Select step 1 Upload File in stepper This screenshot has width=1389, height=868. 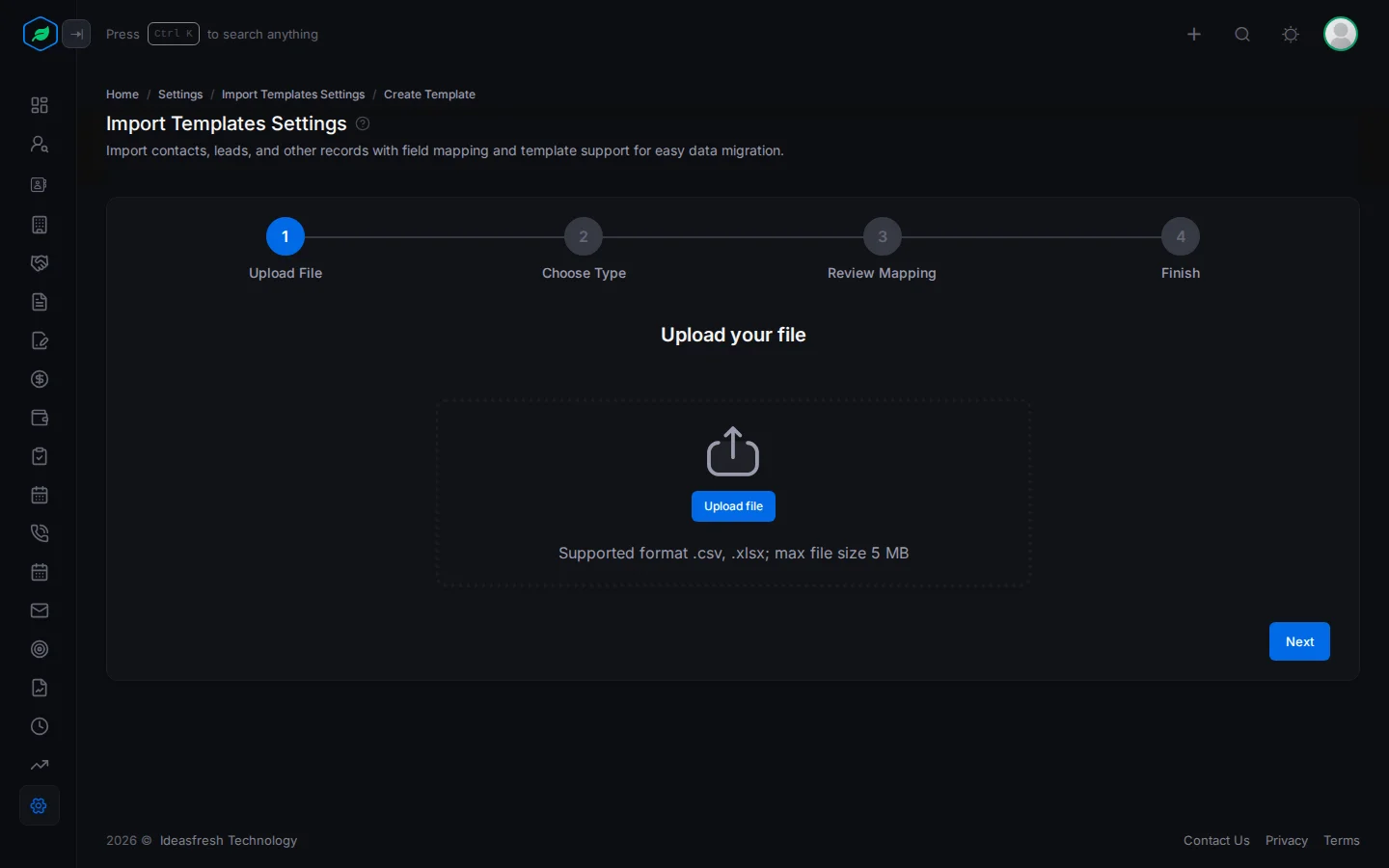point(286,236)
